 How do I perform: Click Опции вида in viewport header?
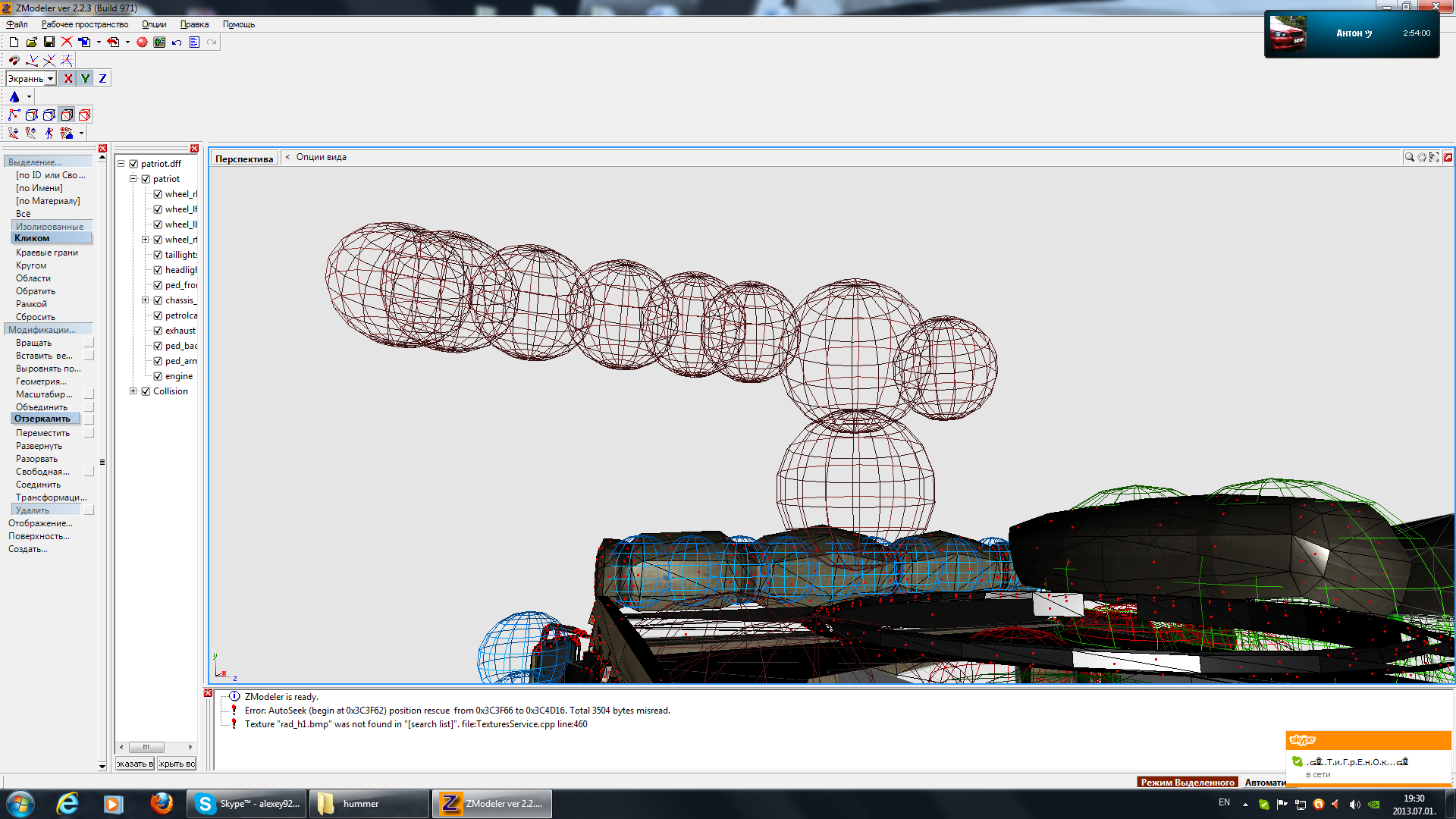(x=321, y=157)
